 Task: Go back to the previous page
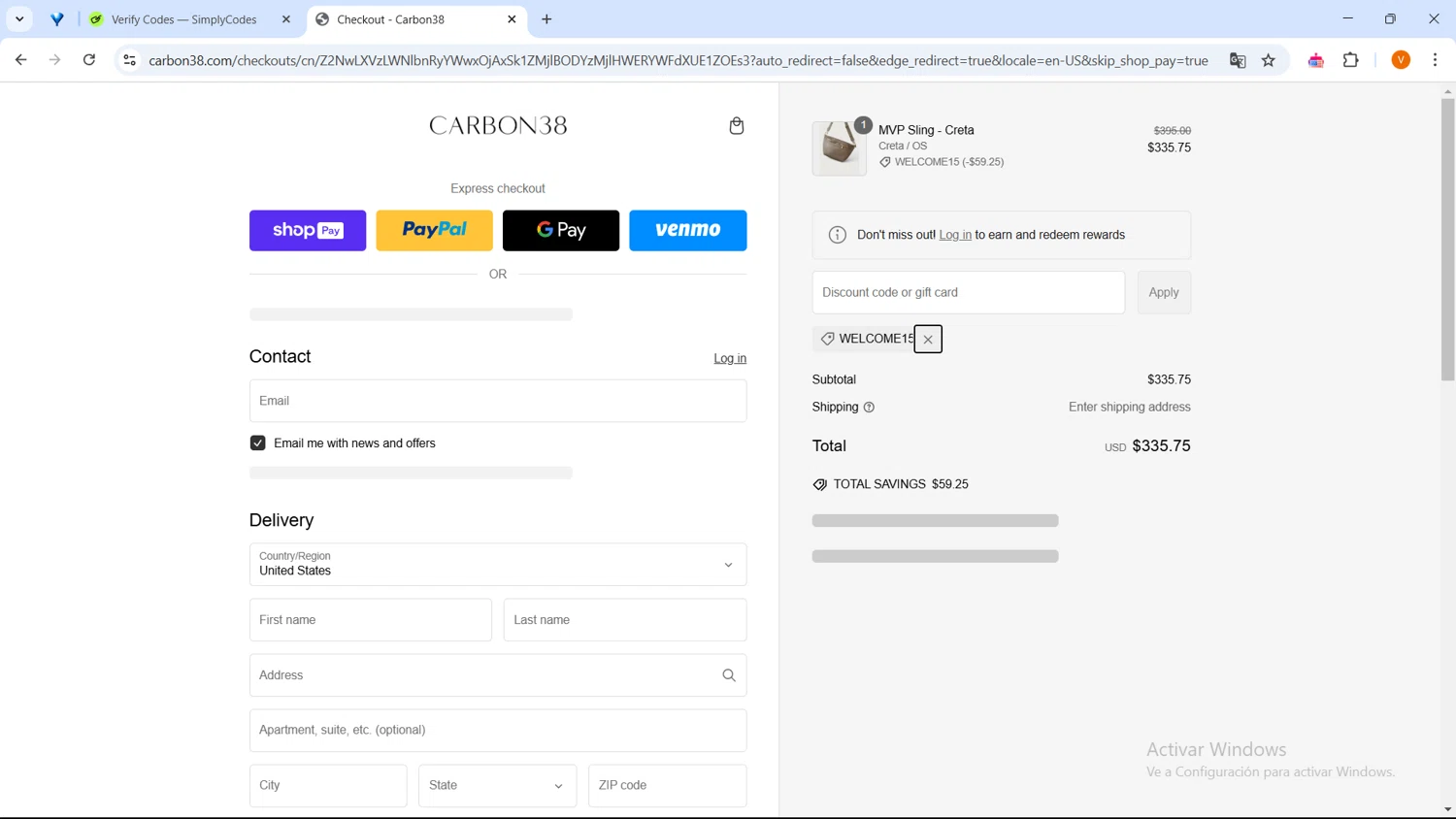(21, 60)
